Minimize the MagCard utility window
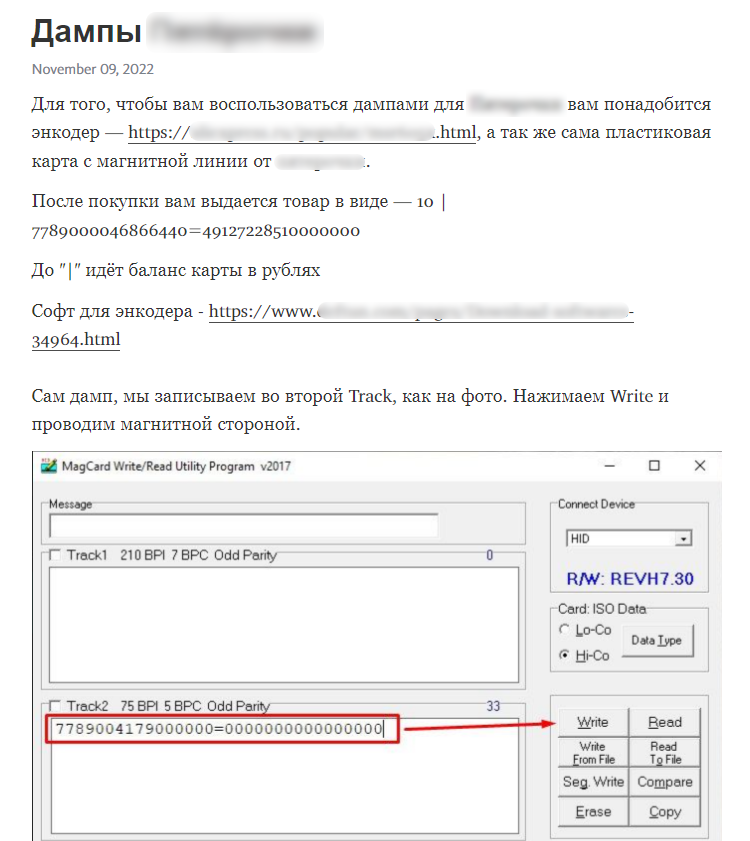The width and height of the screenshot is (750, 841). [607, 466]
